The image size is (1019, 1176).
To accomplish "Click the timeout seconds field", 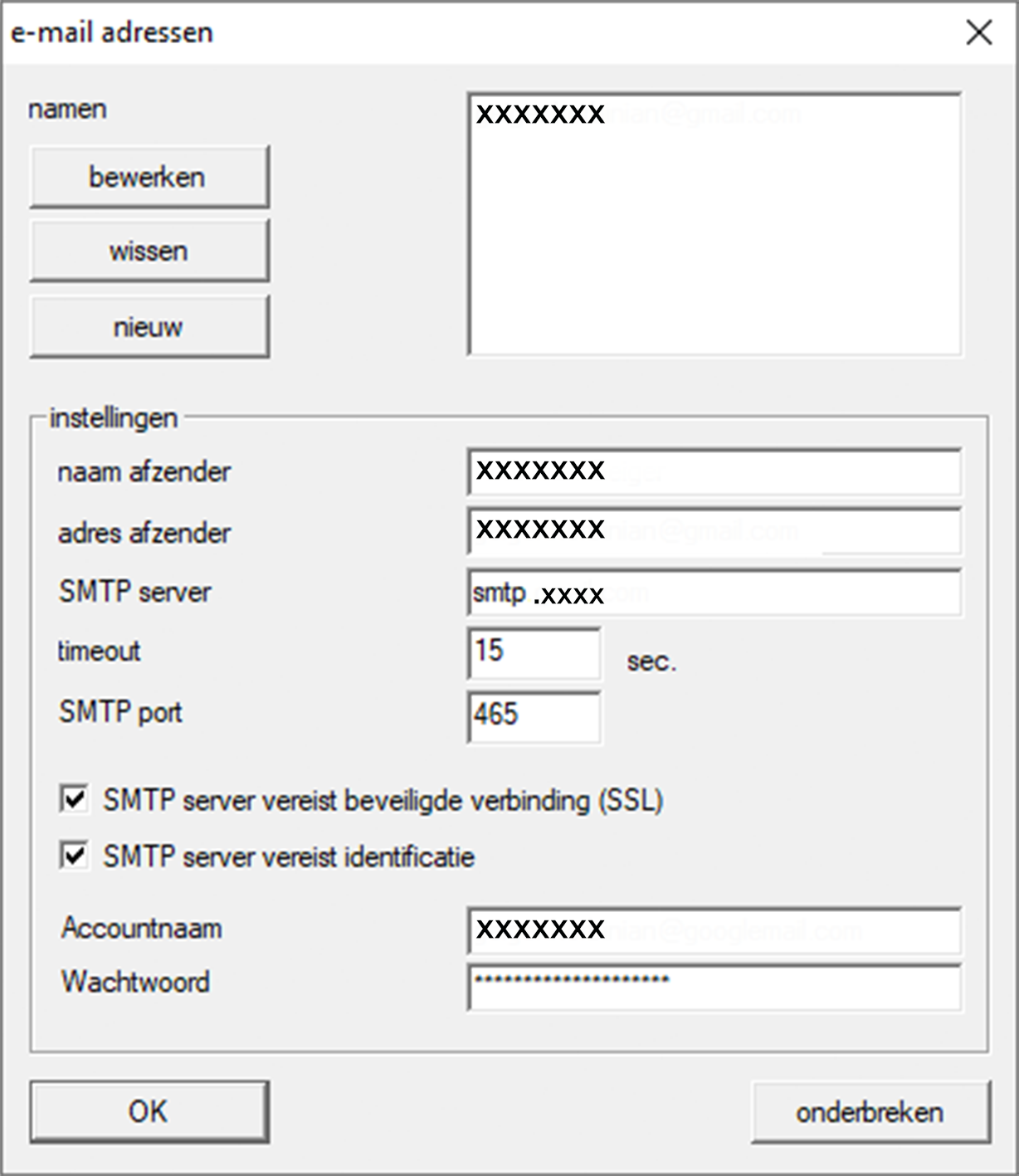I will coord(534,652).
